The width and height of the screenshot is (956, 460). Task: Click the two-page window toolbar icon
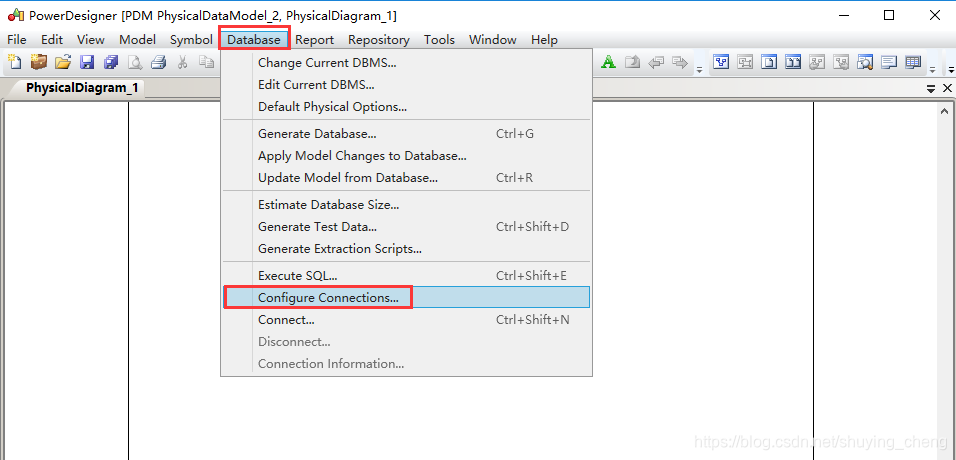coord(793,62)
